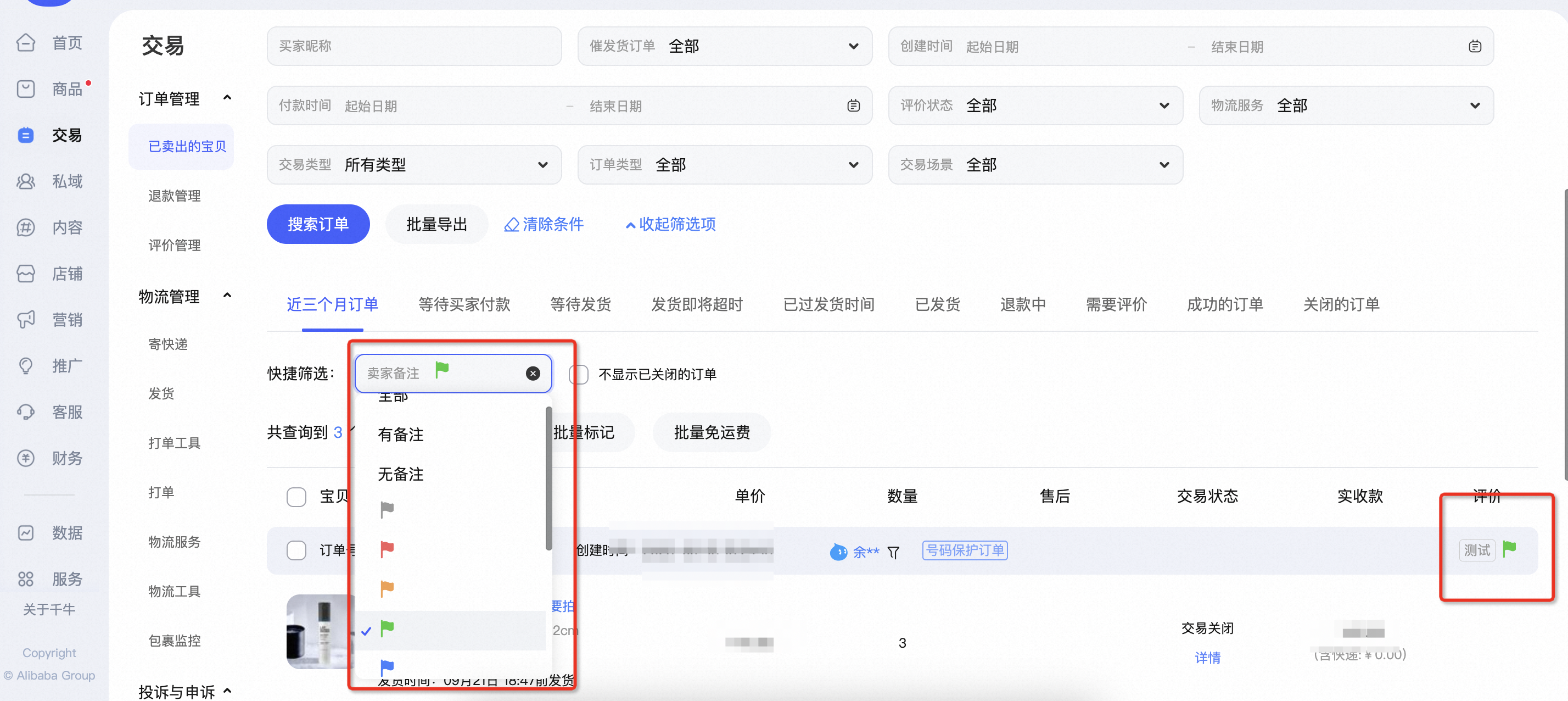Click the 批量免运费 button

[x=712, y=433]
